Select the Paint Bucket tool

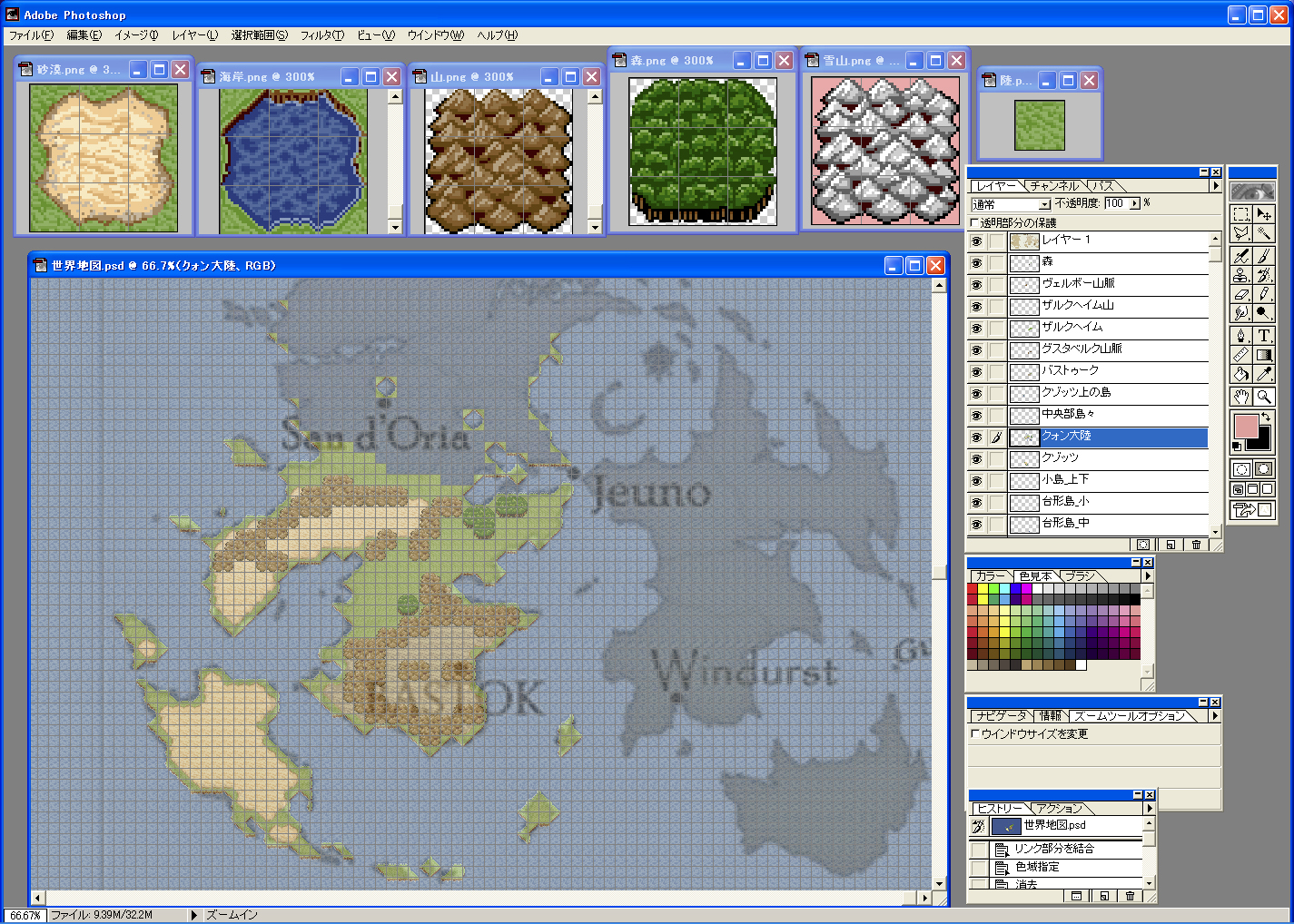(1241, 374)
